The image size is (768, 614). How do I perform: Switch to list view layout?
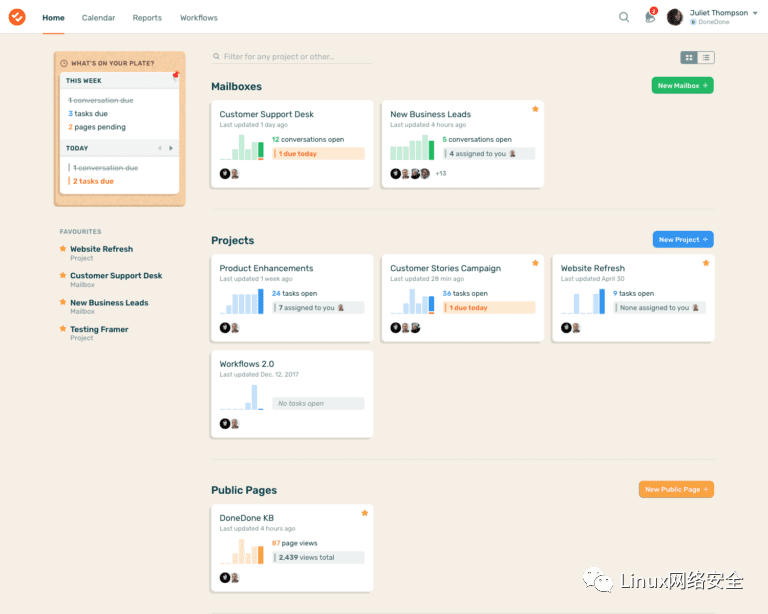706,58
